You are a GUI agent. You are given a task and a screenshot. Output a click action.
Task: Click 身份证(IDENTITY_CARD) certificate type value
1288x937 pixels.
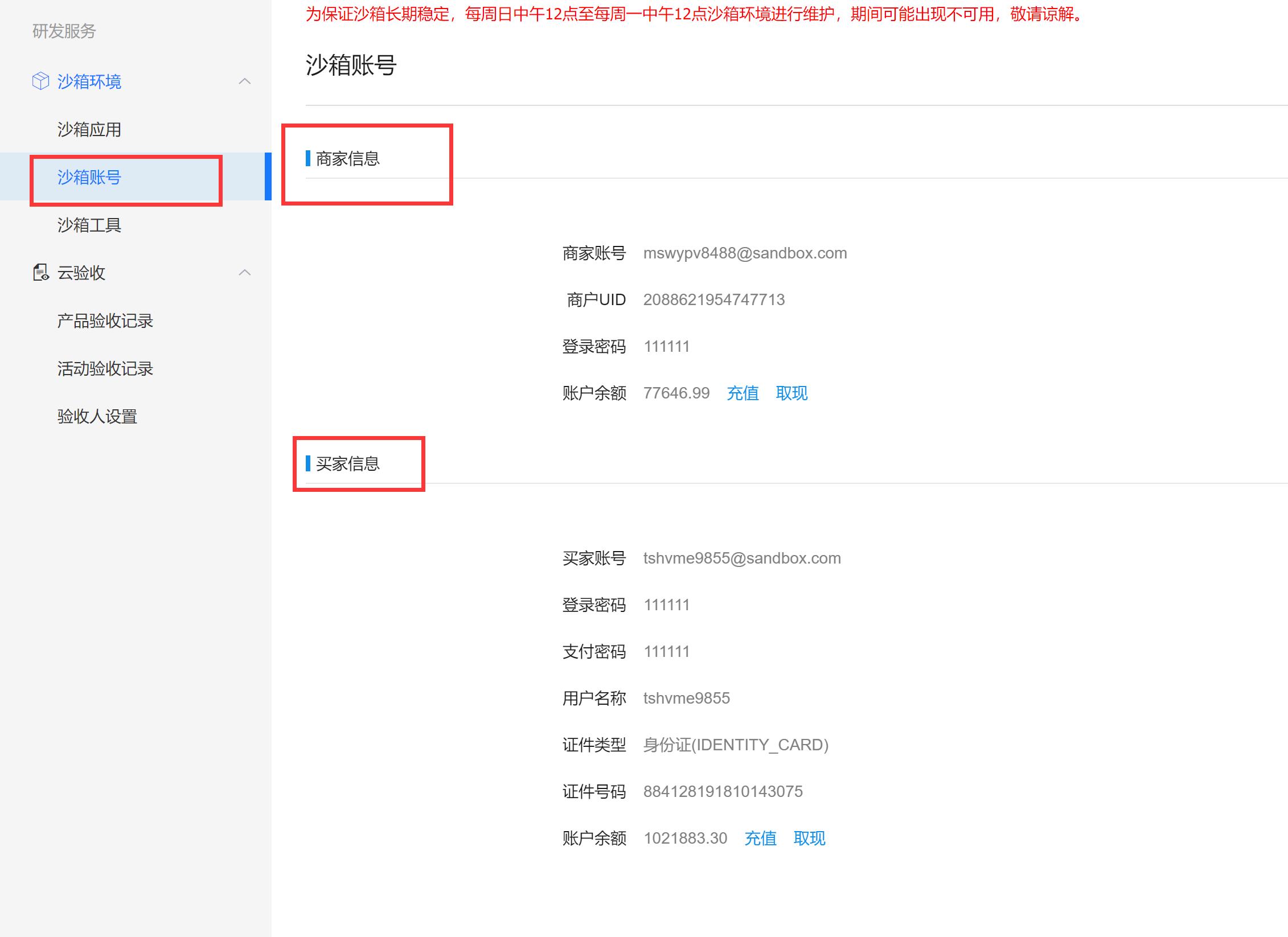tap(736, 745)
